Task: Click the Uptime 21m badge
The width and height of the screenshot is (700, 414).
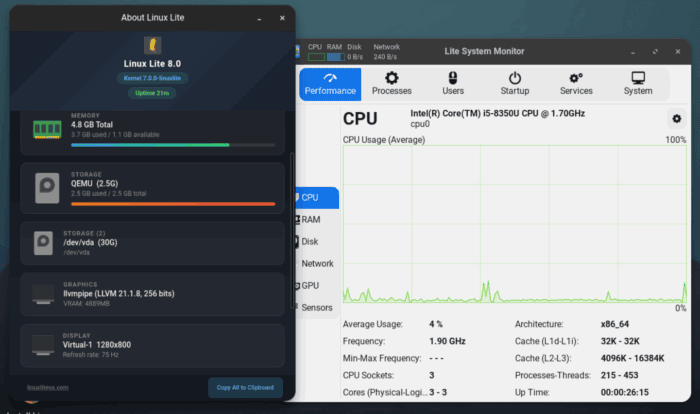Action: click(152, 93)
